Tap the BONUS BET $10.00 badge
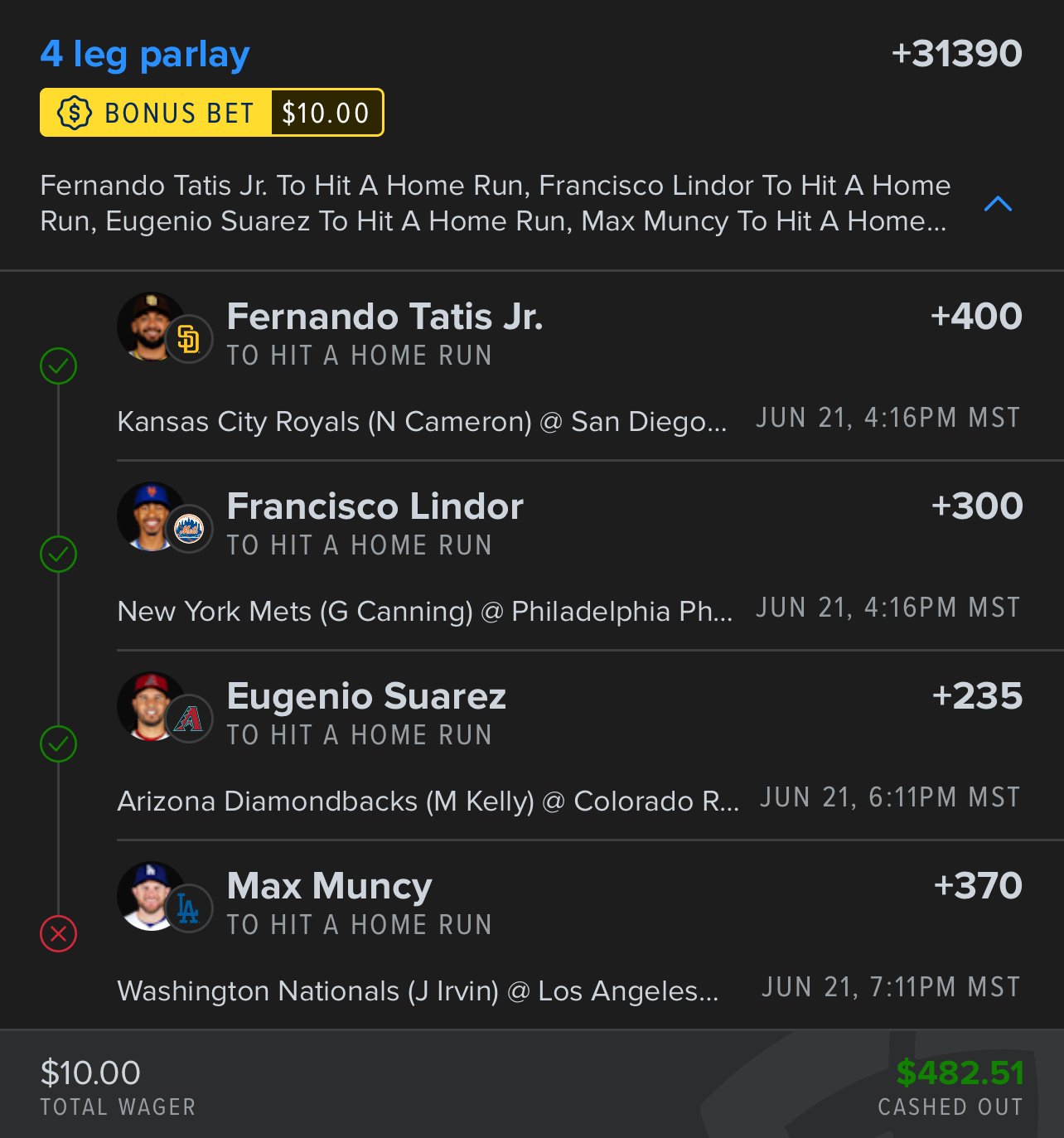The width and height of the screenshot is (1064, 1138). (212, 113)
